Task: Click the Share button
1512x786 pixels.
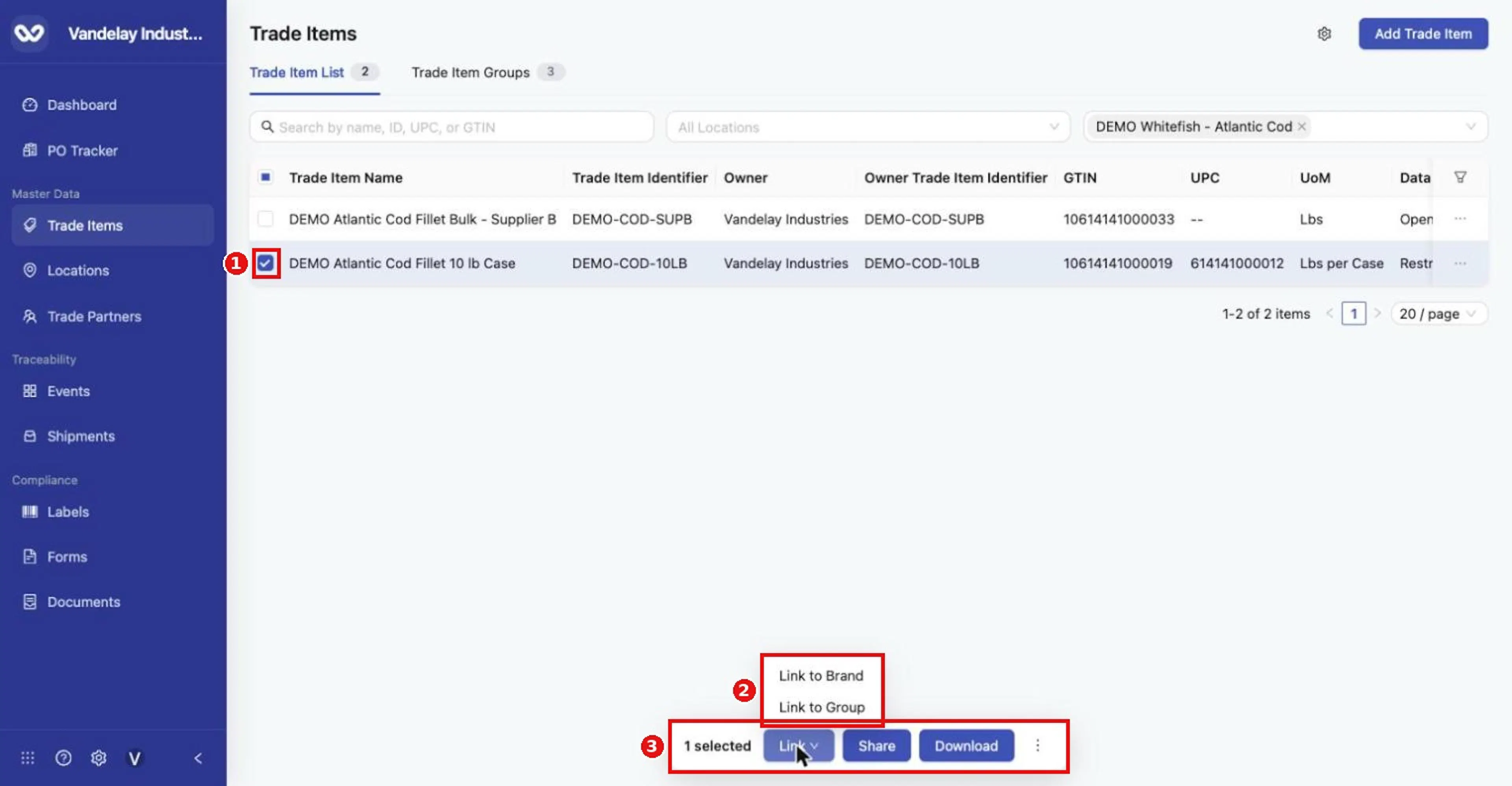Action: coord(876,745)
